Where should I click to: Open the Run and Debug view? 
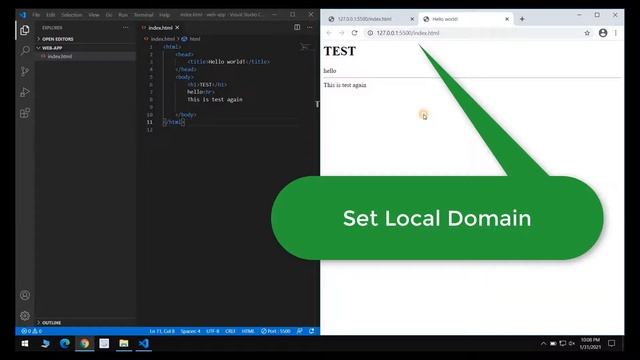click(x=25, y=92)
